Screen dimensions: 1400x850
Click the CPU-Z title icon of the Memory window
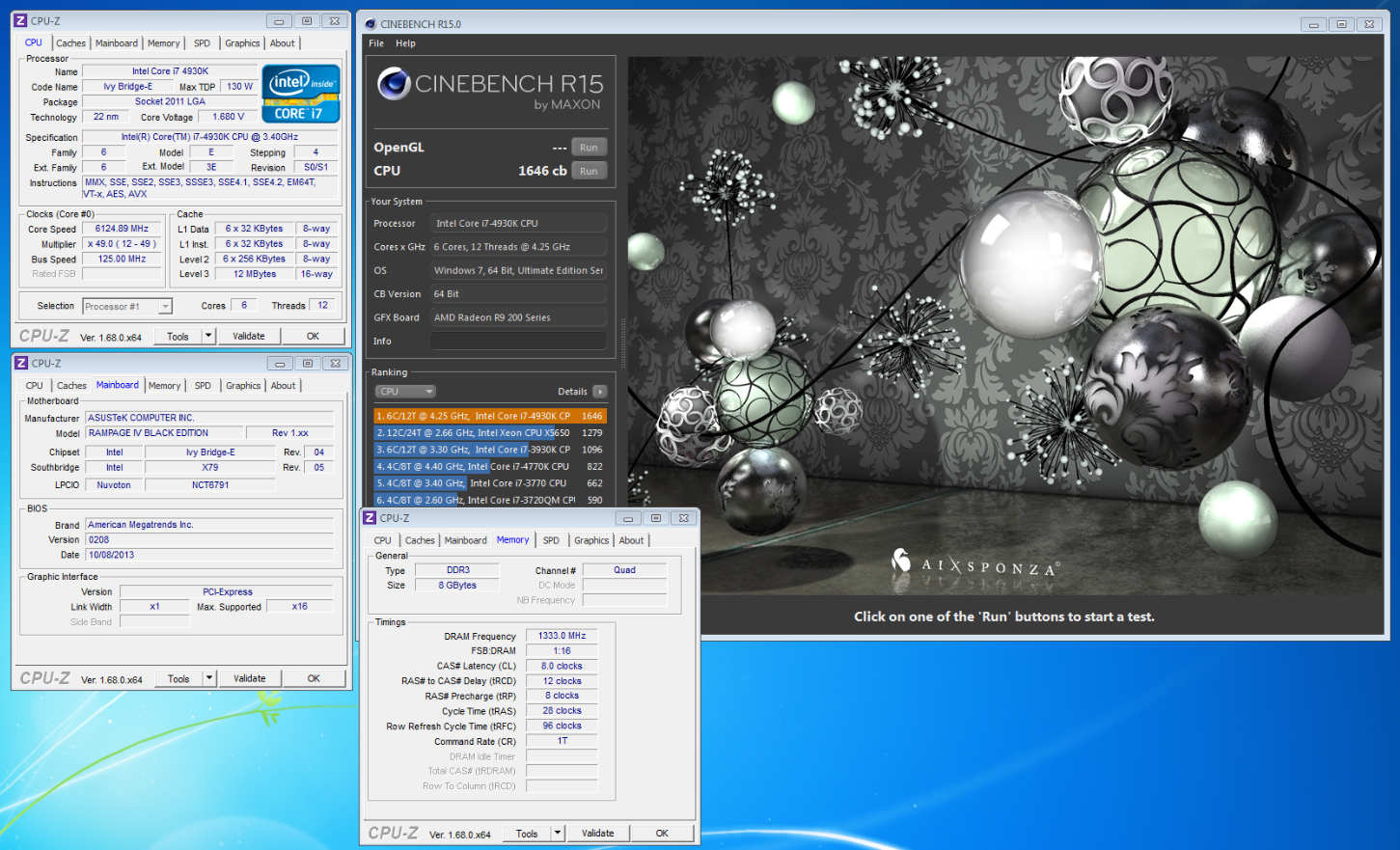click(370, 518)
